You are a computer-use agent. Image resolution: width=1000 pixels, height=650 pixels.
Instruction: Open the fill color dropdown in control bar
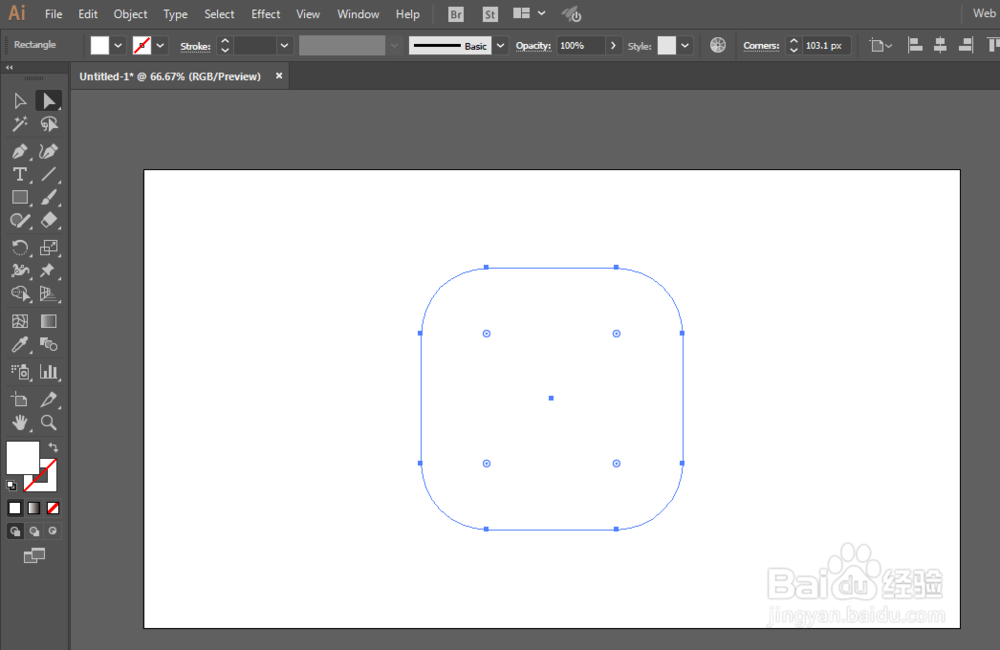click(x=118, y=46)
